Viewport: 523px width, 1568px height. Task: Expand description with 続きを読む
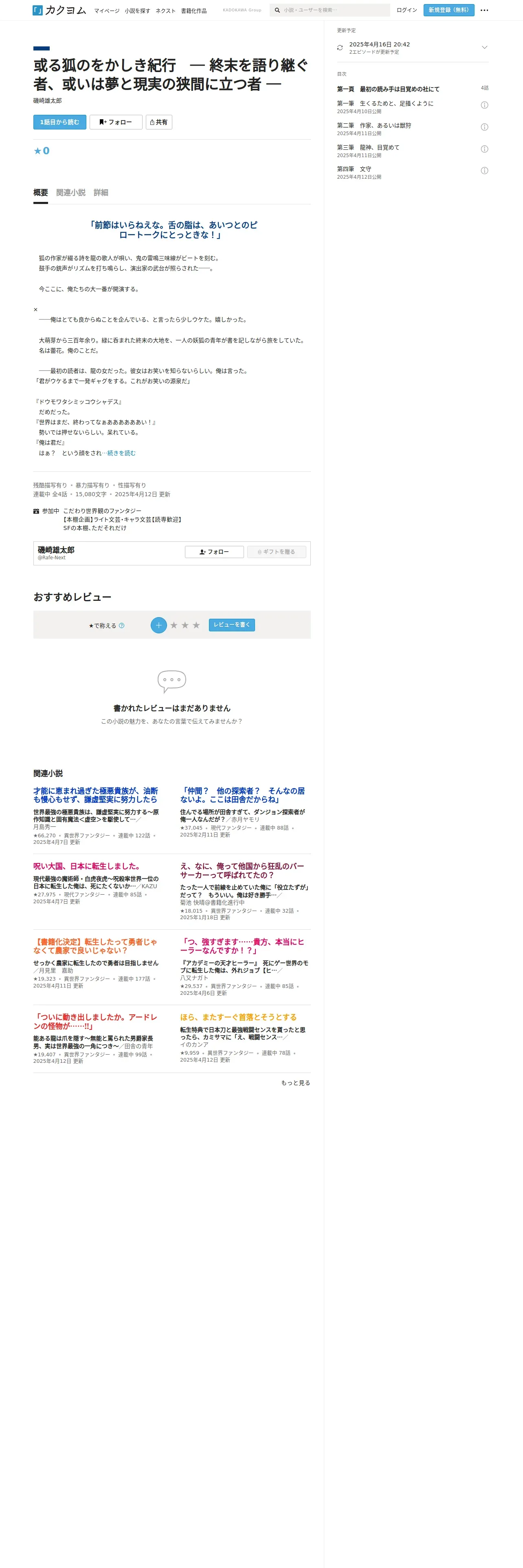pos(121,453)
